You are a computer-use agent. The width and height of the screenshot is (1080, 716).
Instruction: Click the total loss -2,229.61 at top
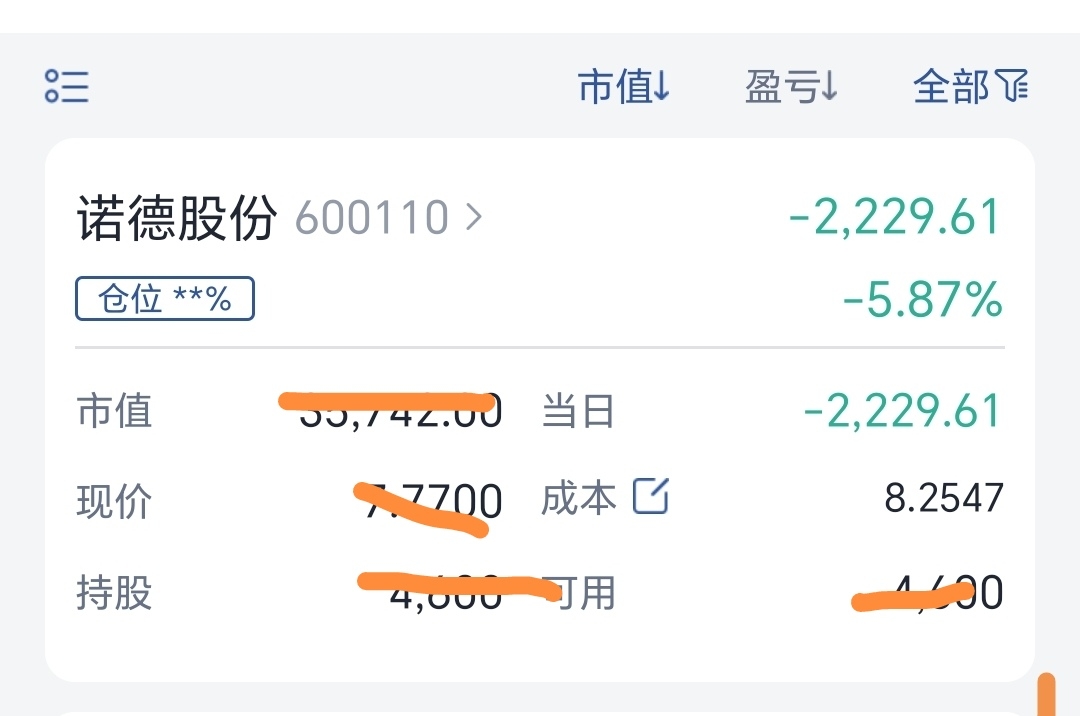895,216
